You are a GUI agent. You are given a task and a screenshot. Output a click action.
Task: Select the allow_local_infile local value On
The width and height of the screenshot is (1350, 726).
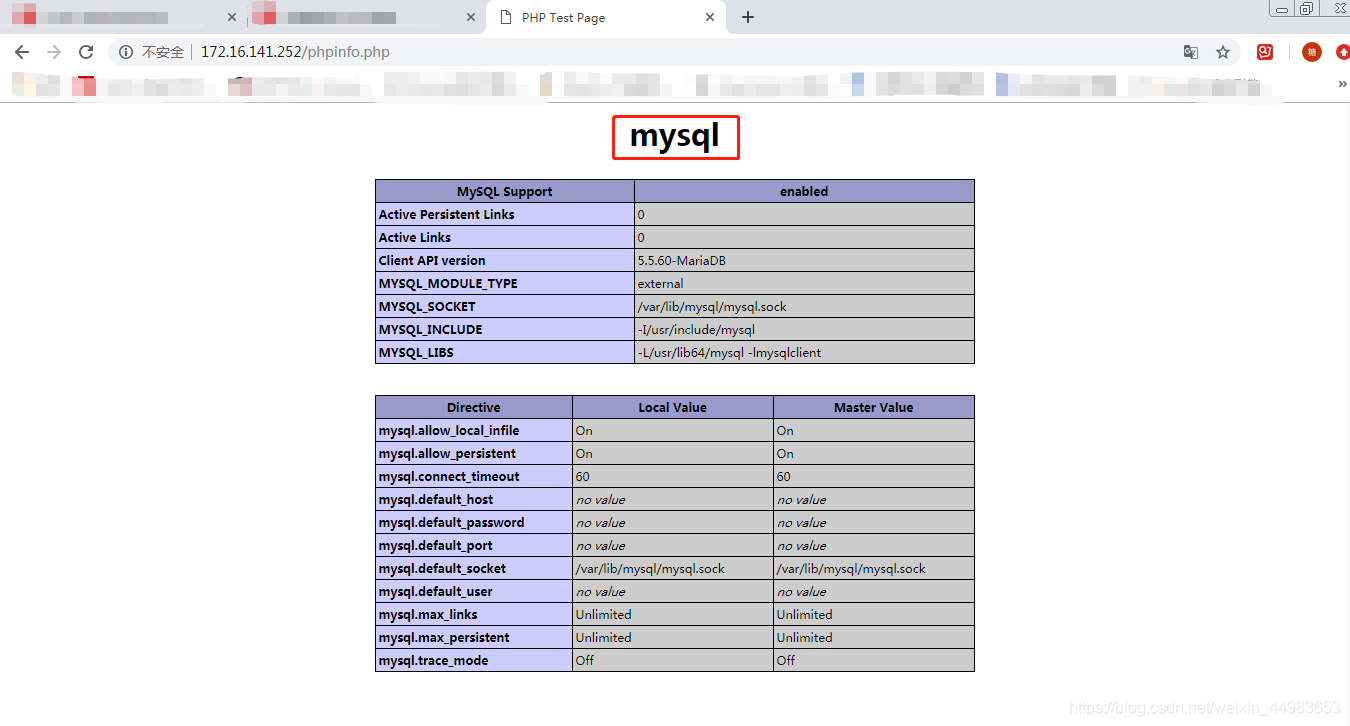[584, 430]
